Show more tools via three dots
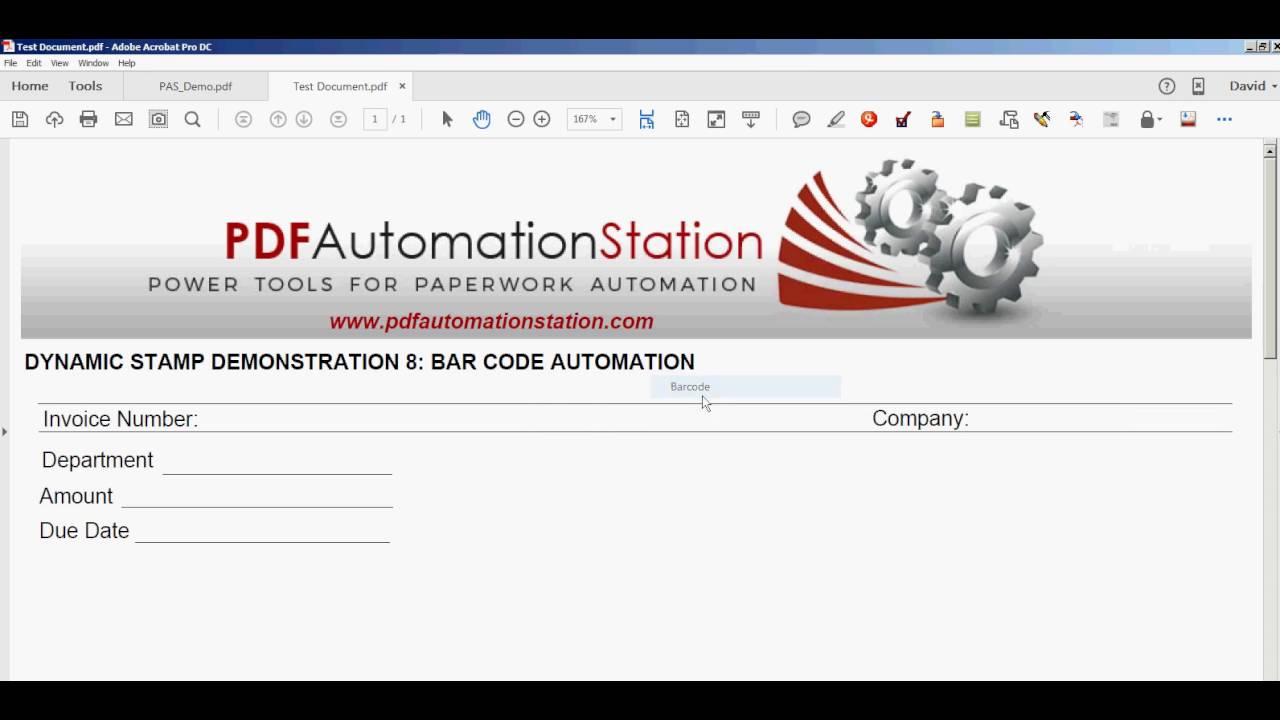The image size is (1280, 720). point(1224,119)
